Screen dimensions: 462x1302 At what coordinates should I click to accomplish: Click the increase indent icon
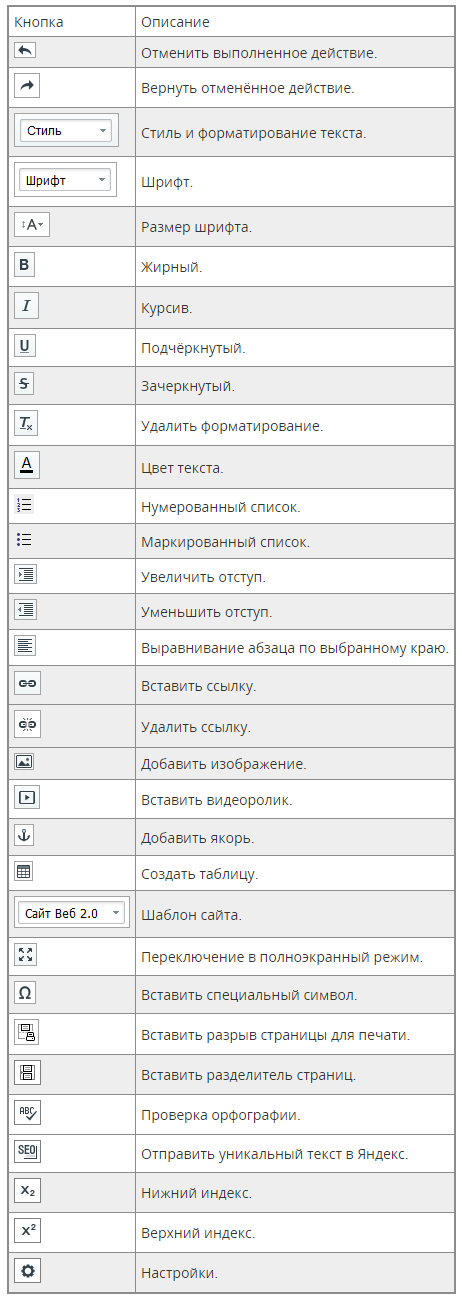coord(25,575)
